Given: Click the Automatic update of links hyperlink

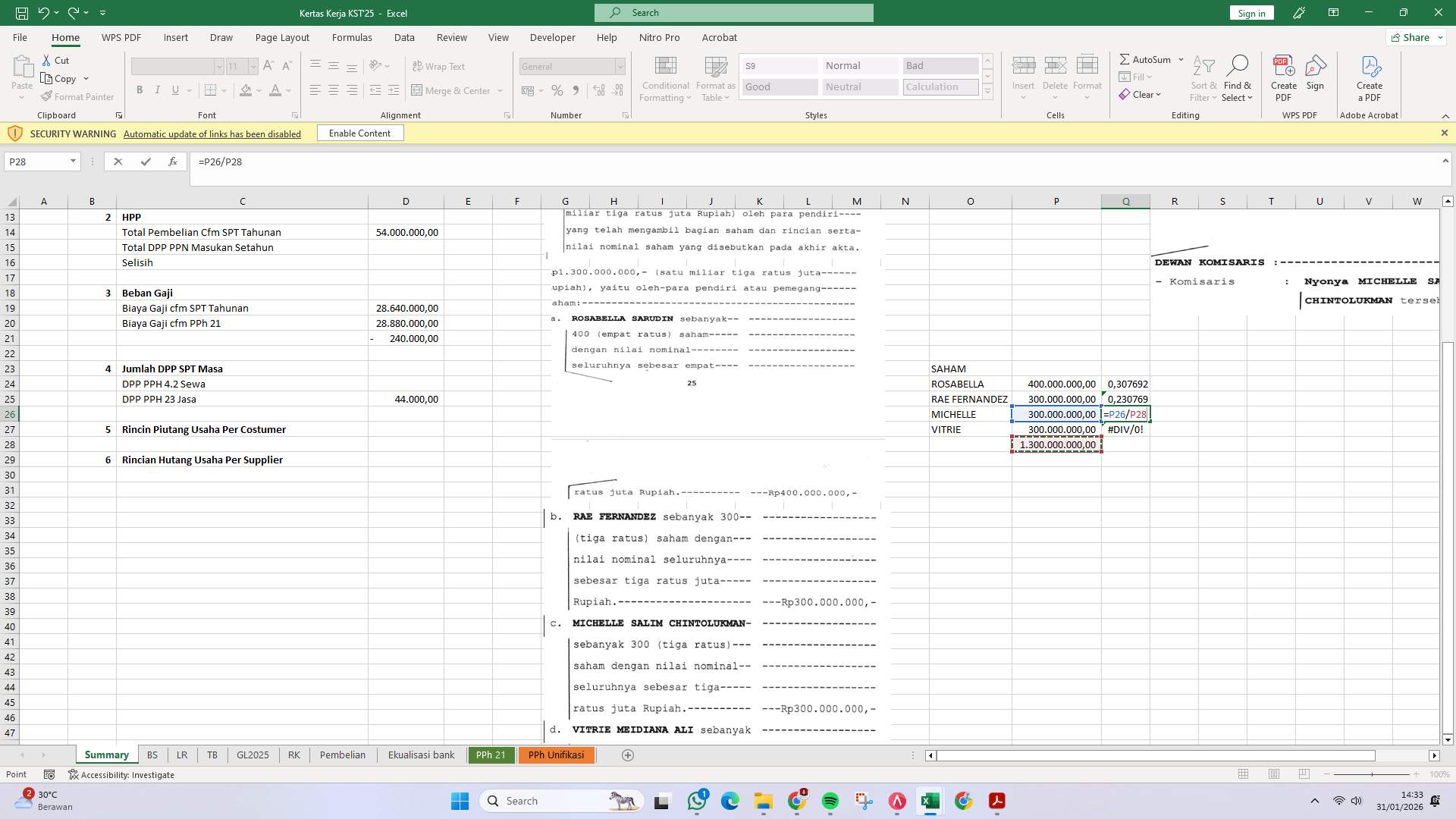Looking at the screenshot, I should 212,133.
